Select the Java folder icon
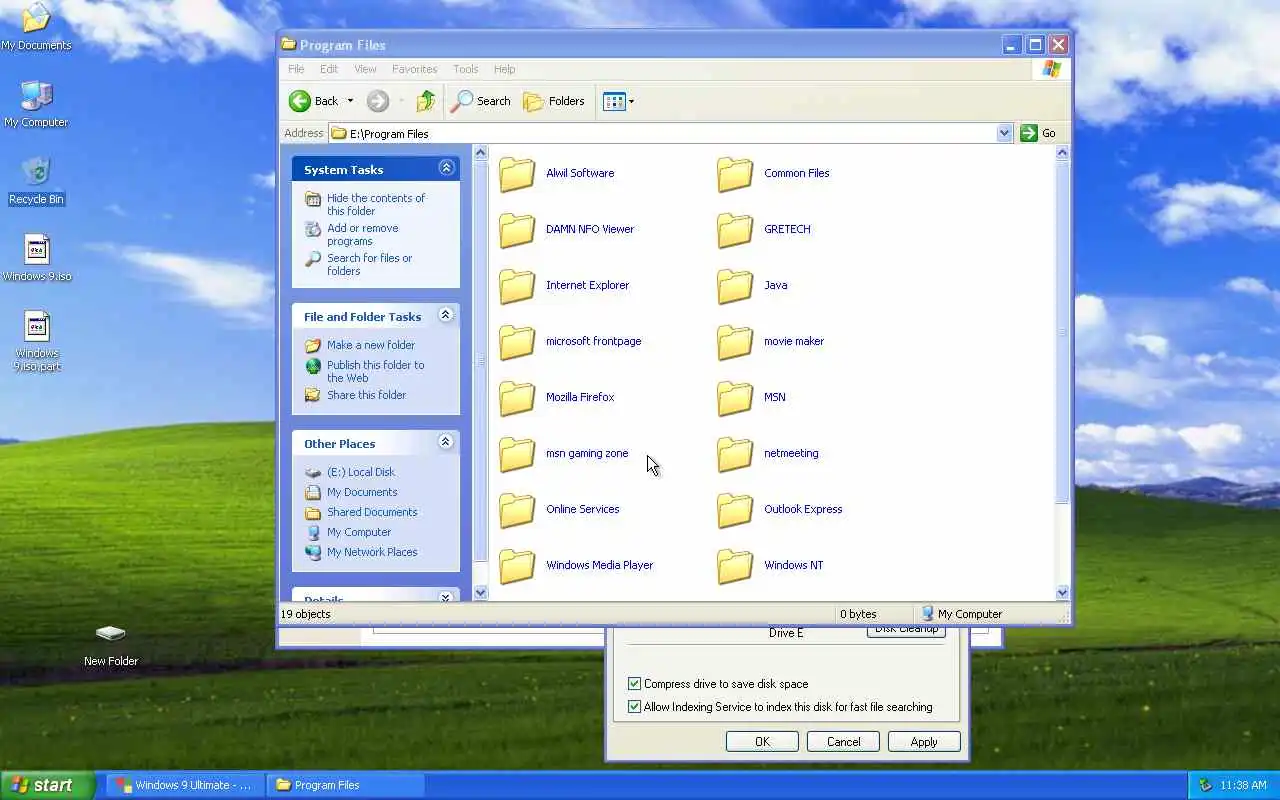 (x=735, y=286)
